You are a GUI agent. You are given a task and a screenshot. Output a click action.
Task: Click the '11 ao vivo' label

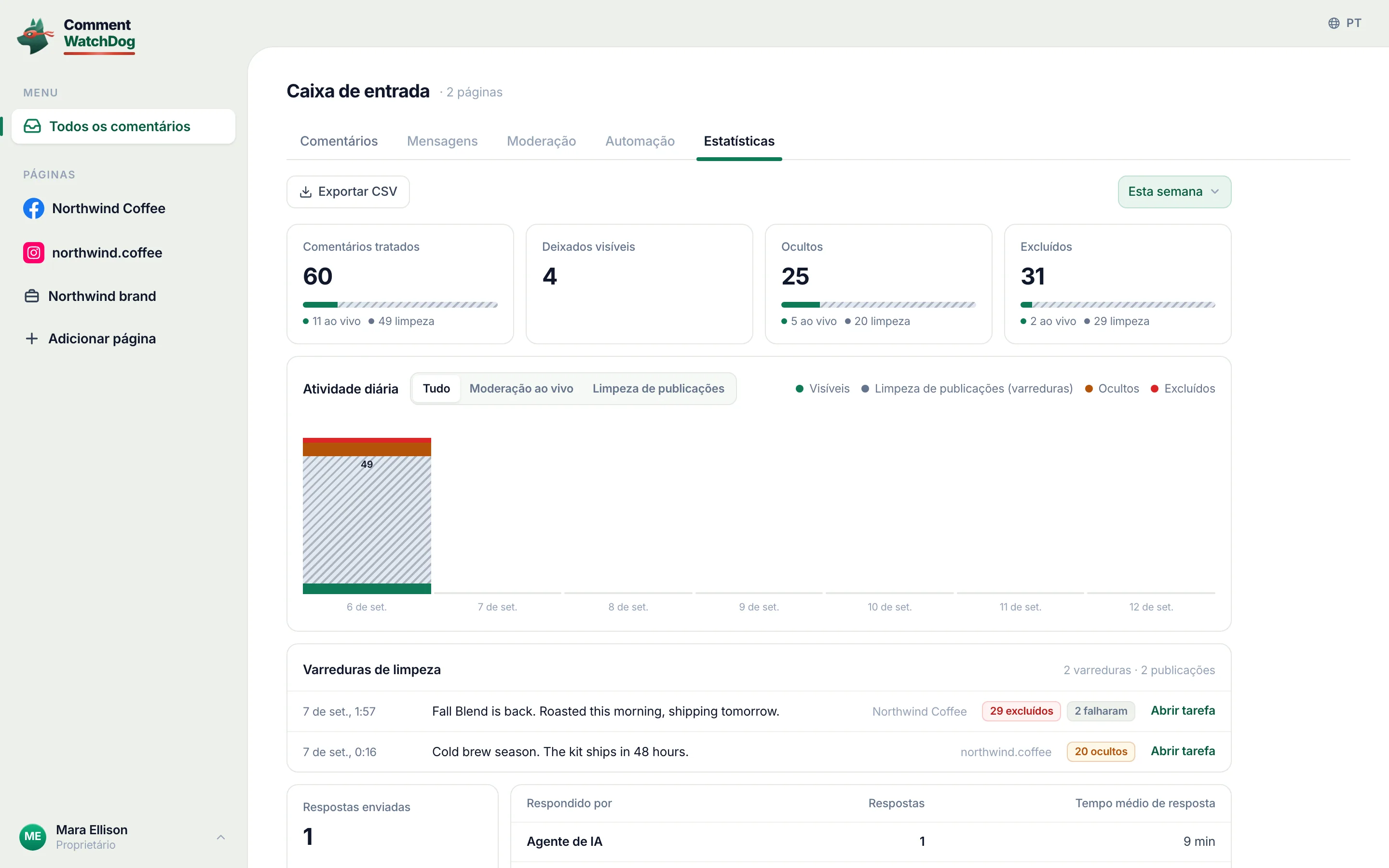(x=336, y=322)
